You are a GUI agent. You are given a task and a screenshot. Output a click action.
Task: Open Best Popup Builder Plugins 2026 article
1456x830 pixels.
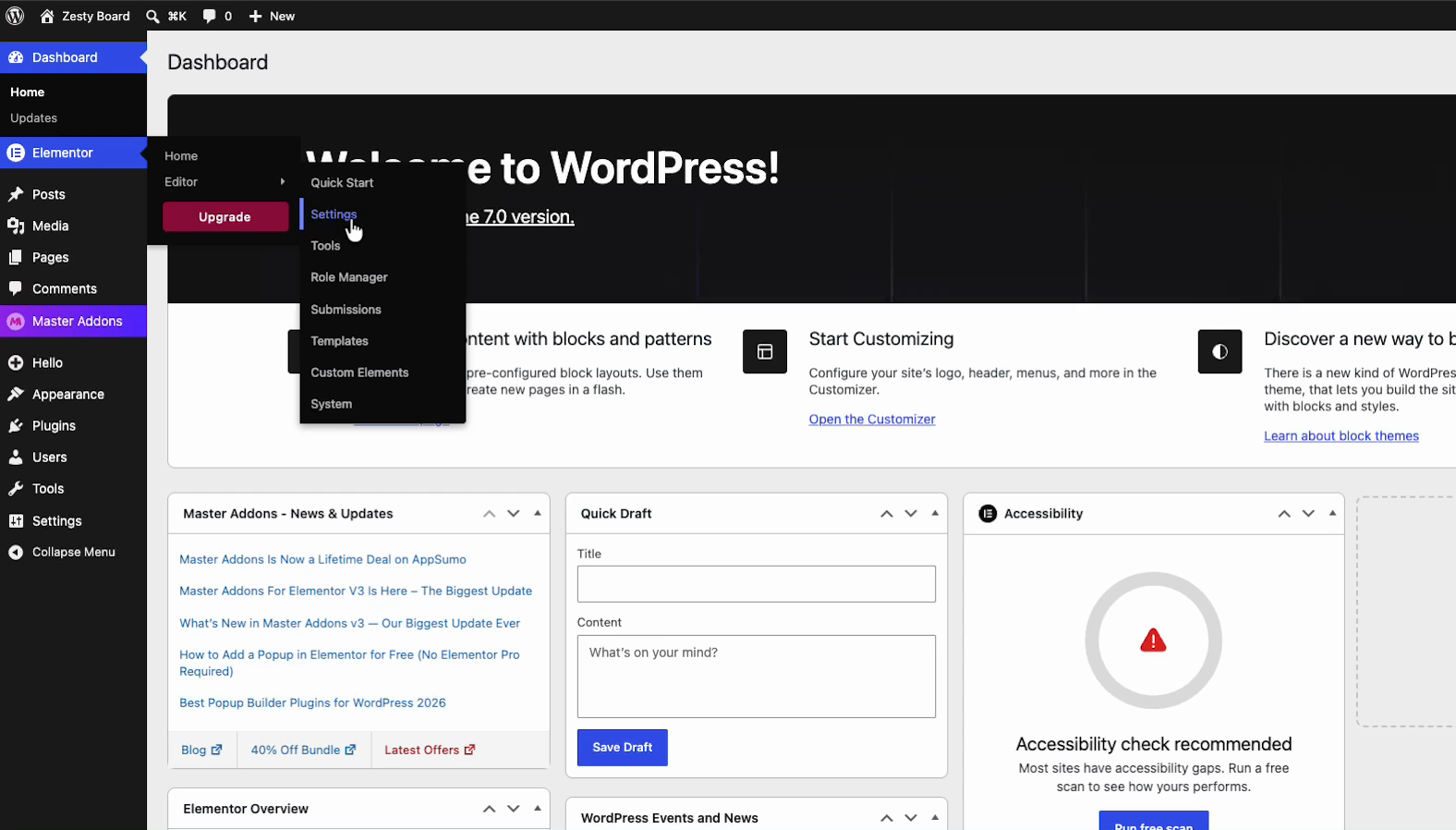[x=312, y=702]
